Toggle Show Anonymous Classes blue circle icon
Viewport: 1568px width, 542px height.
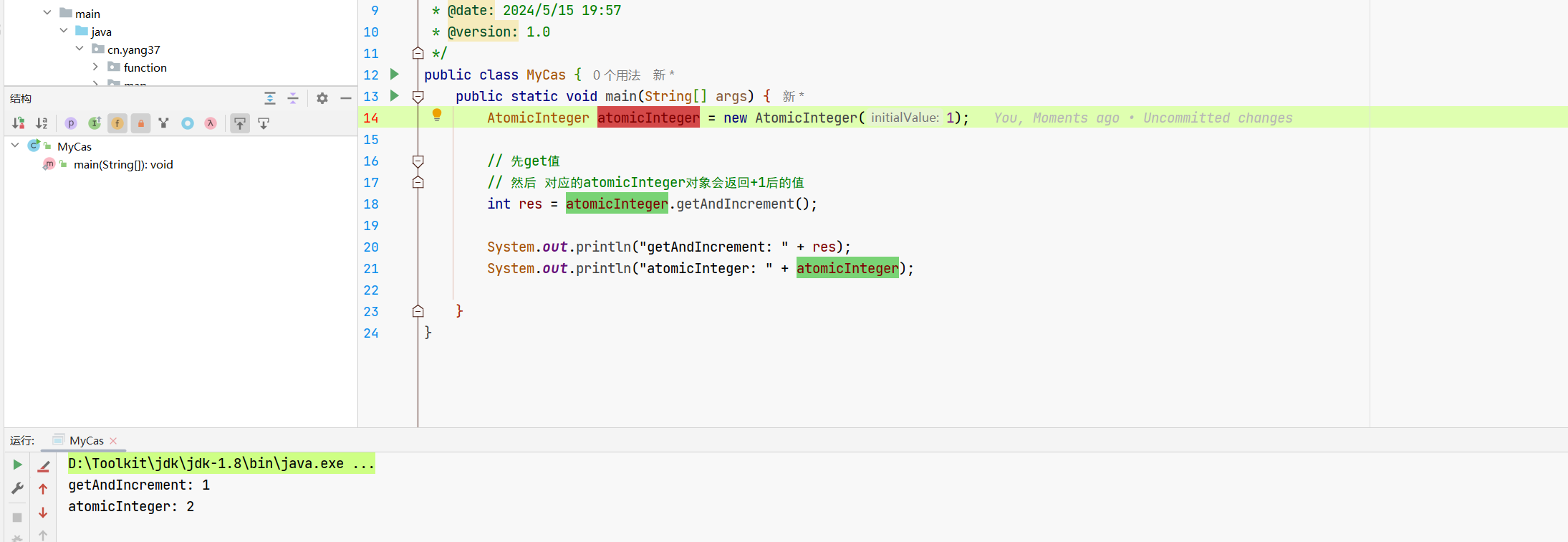[x=188, y=123]
